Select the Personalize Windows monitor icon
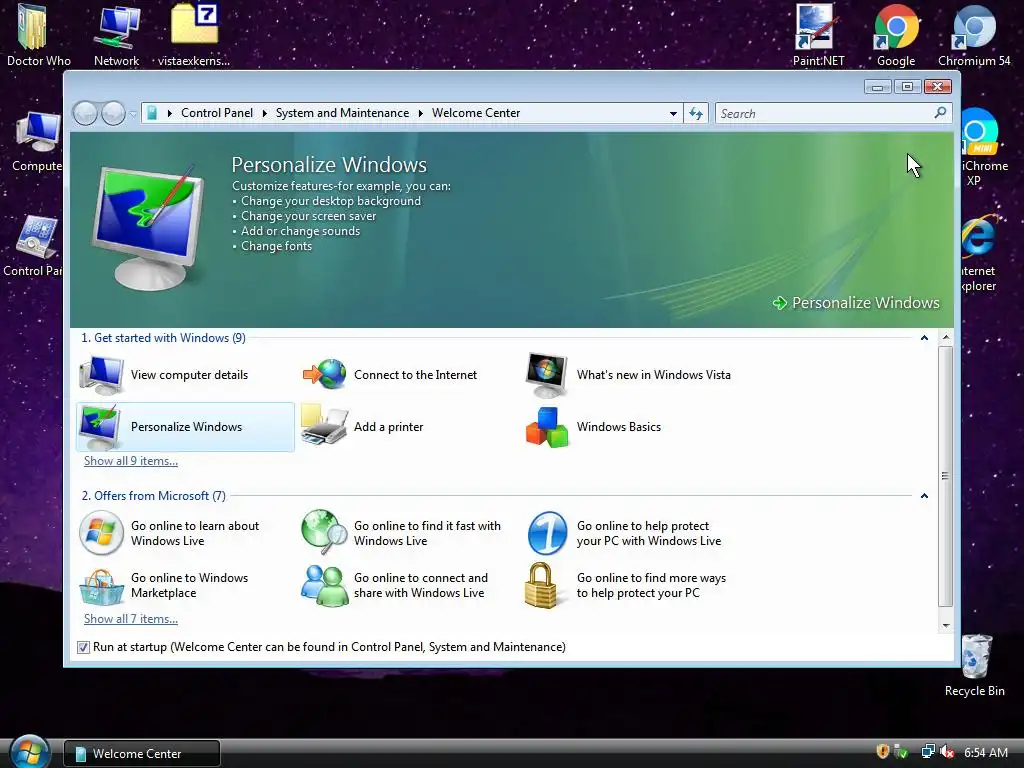Image resolution: width=1024 pixels, height=768 pixels. tap(99, 427)
